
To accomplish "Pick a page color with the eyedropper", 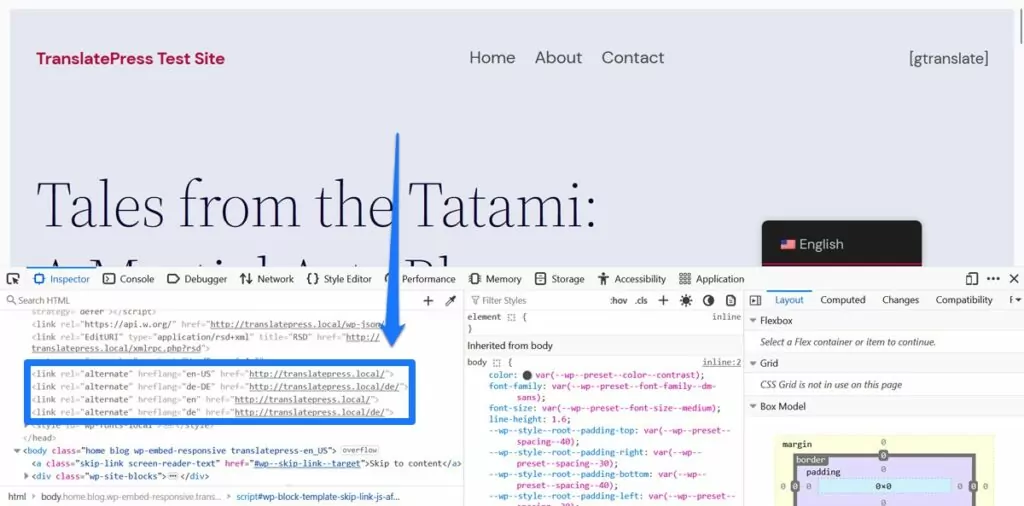I will click(450, 300).
